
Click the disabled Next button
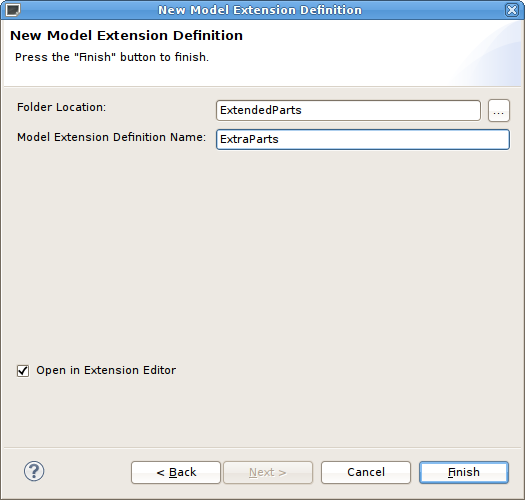coord(268,472)
